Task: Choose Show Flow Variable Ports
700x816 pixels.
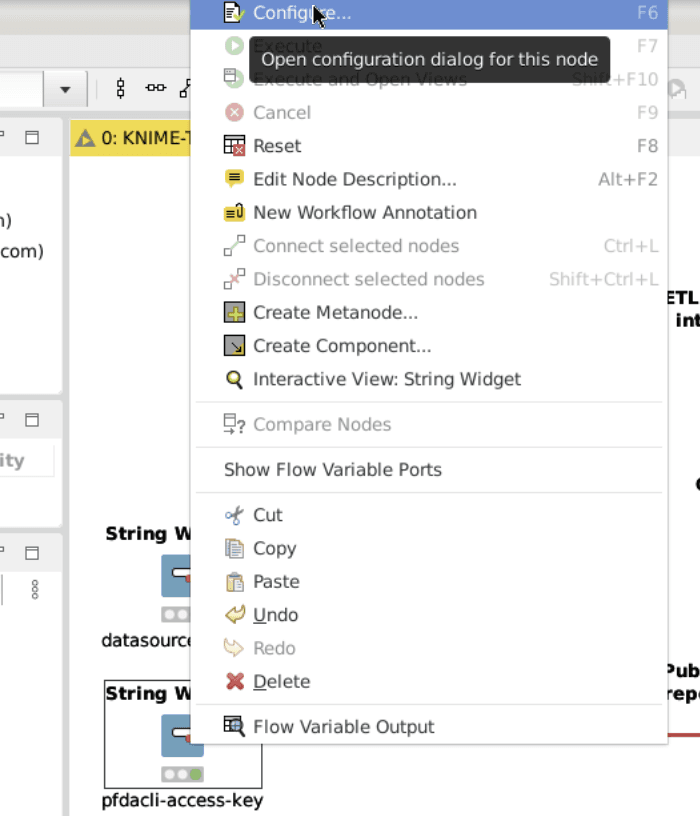Action: 429,469
